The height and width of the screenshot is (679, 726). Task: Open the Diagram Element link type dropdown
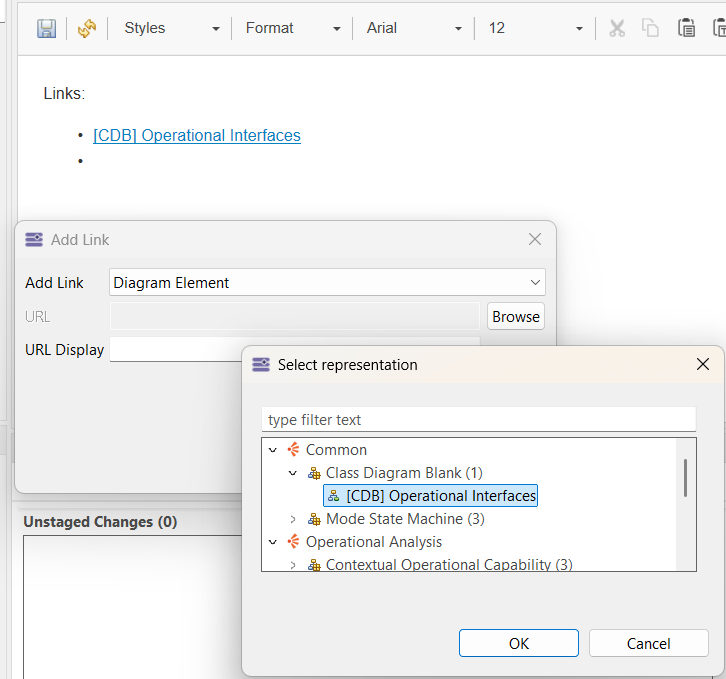click(x=327, y=283)
